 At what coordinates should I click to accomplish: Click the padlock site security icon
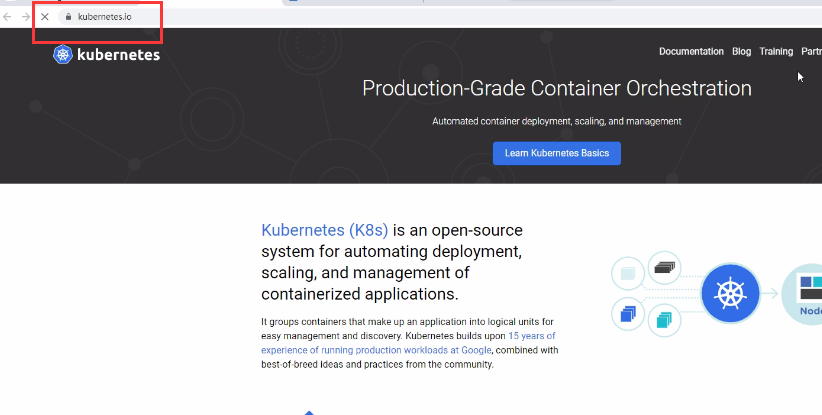(68, 17)
